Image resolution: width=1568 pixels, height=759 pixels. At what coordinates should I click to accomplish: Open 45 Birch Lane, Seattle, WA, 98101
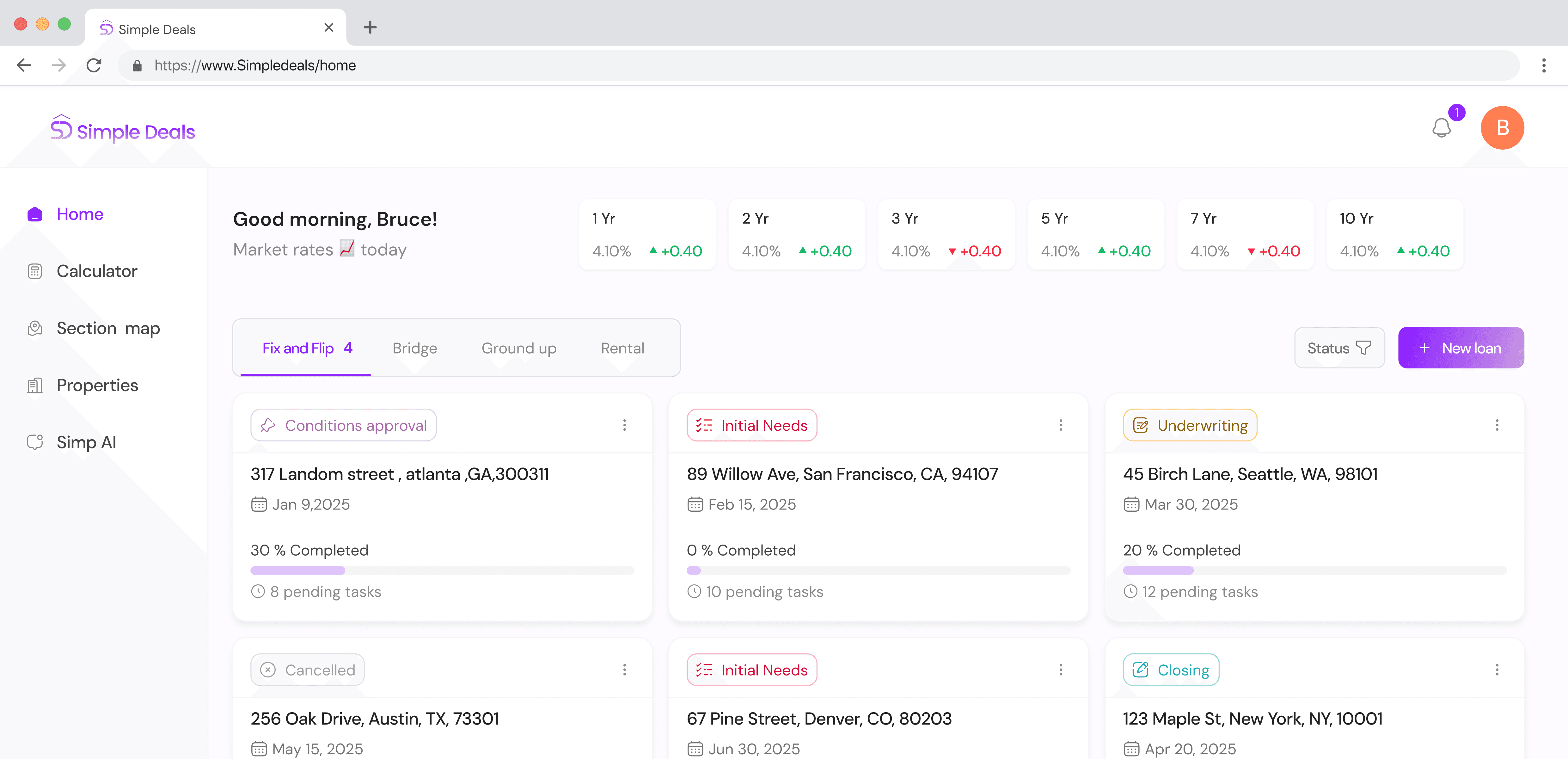pyautogui.click(x=1250, y=474)
